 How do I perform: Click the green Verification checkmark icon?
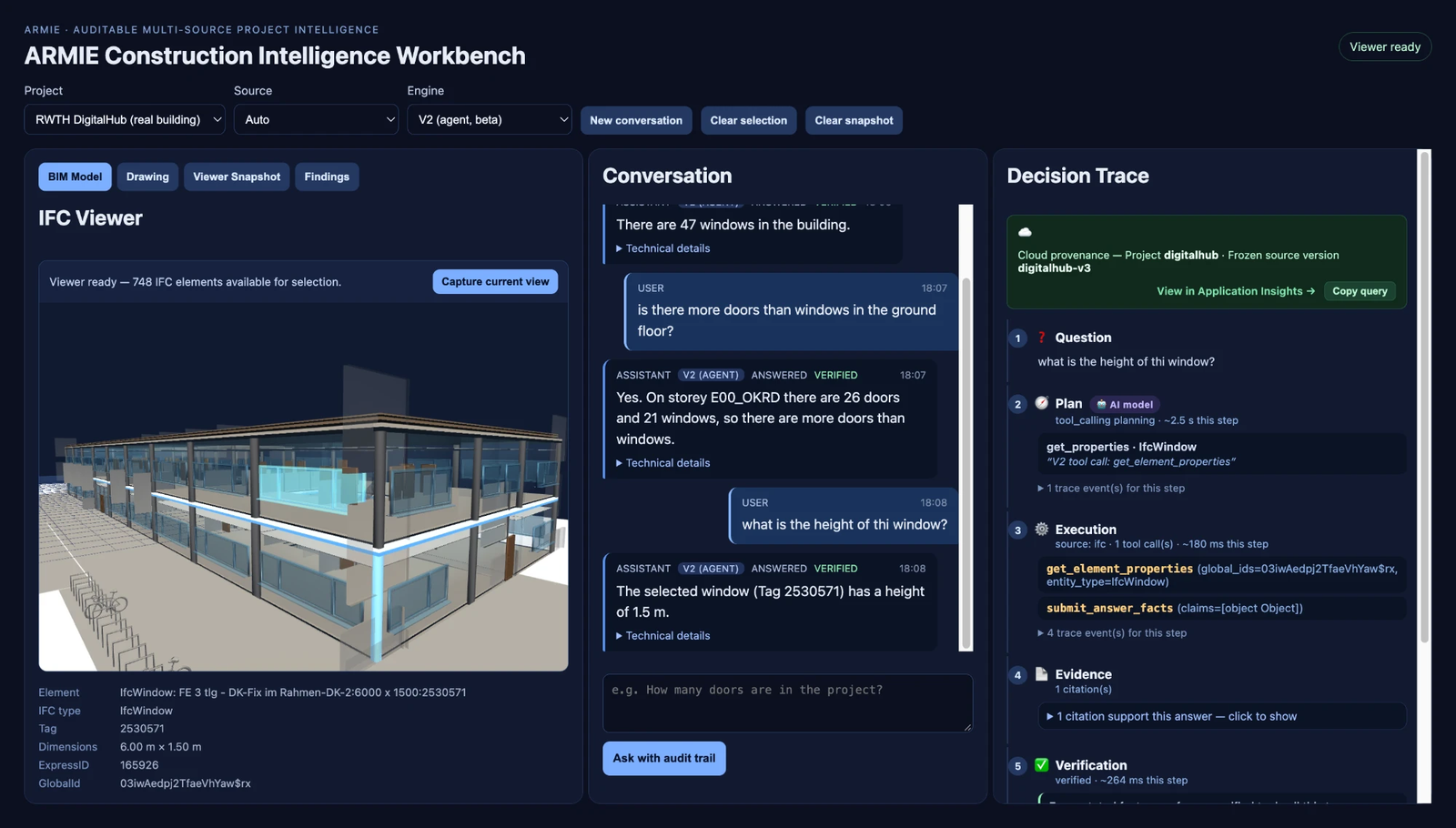[1042, 765]
